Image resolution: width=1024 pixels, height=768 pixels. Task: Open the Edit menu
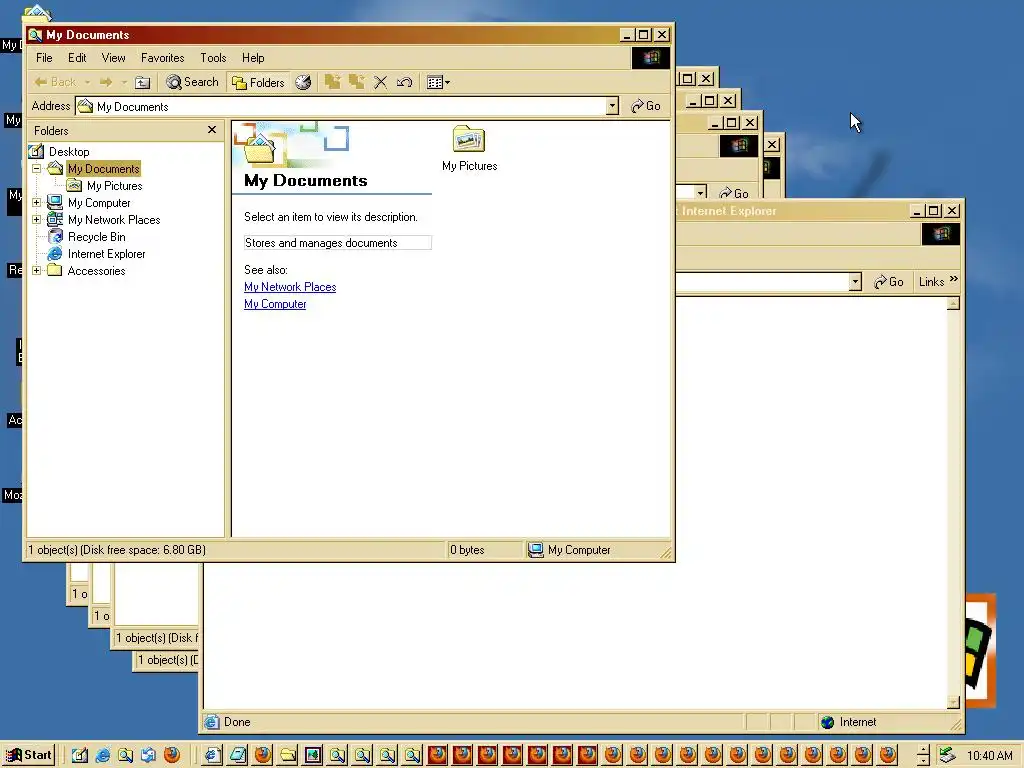click(77, 58)
